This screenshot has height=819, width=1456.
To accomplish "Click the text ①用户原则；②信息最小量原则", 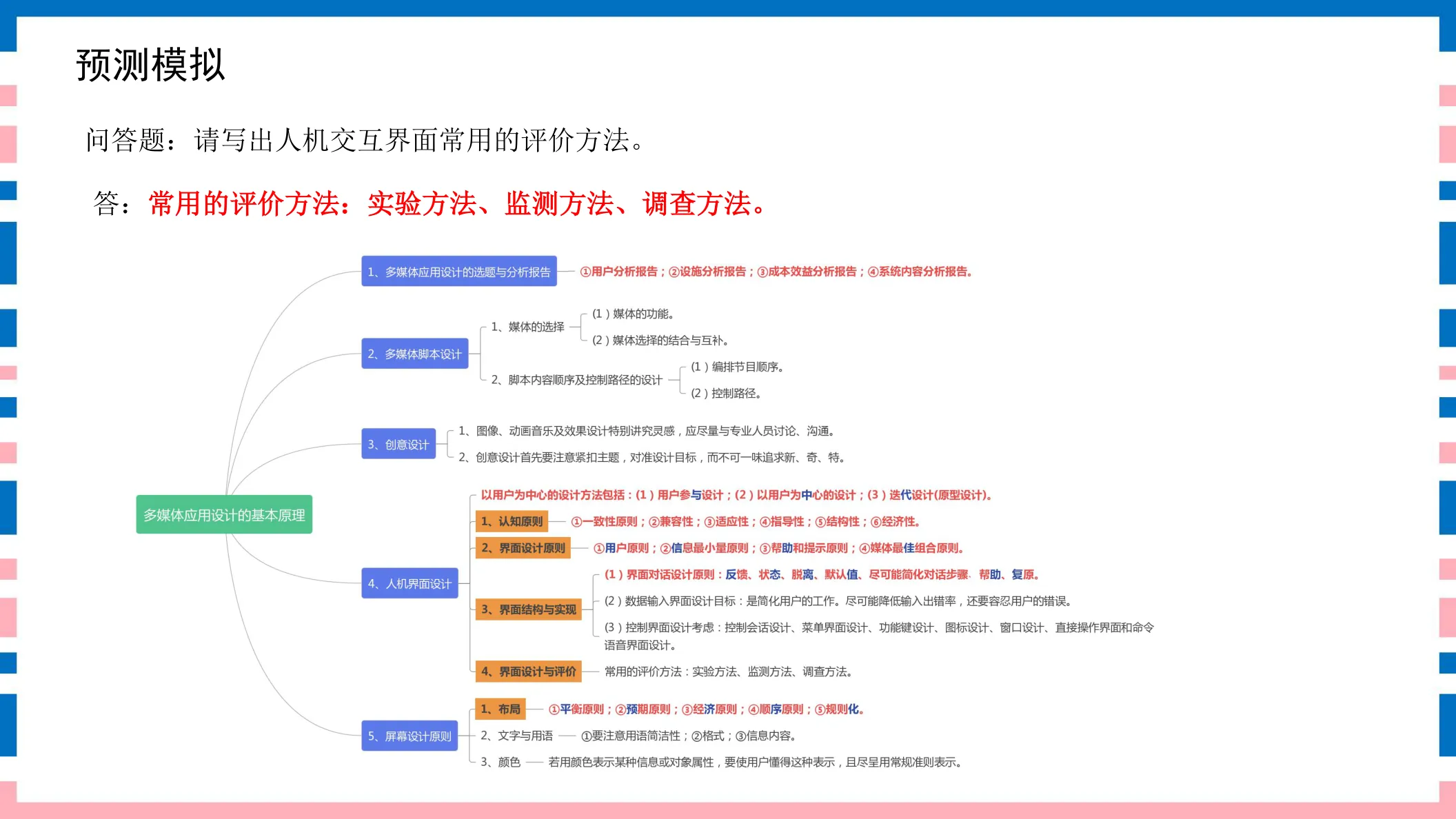I will coord(779,548).
